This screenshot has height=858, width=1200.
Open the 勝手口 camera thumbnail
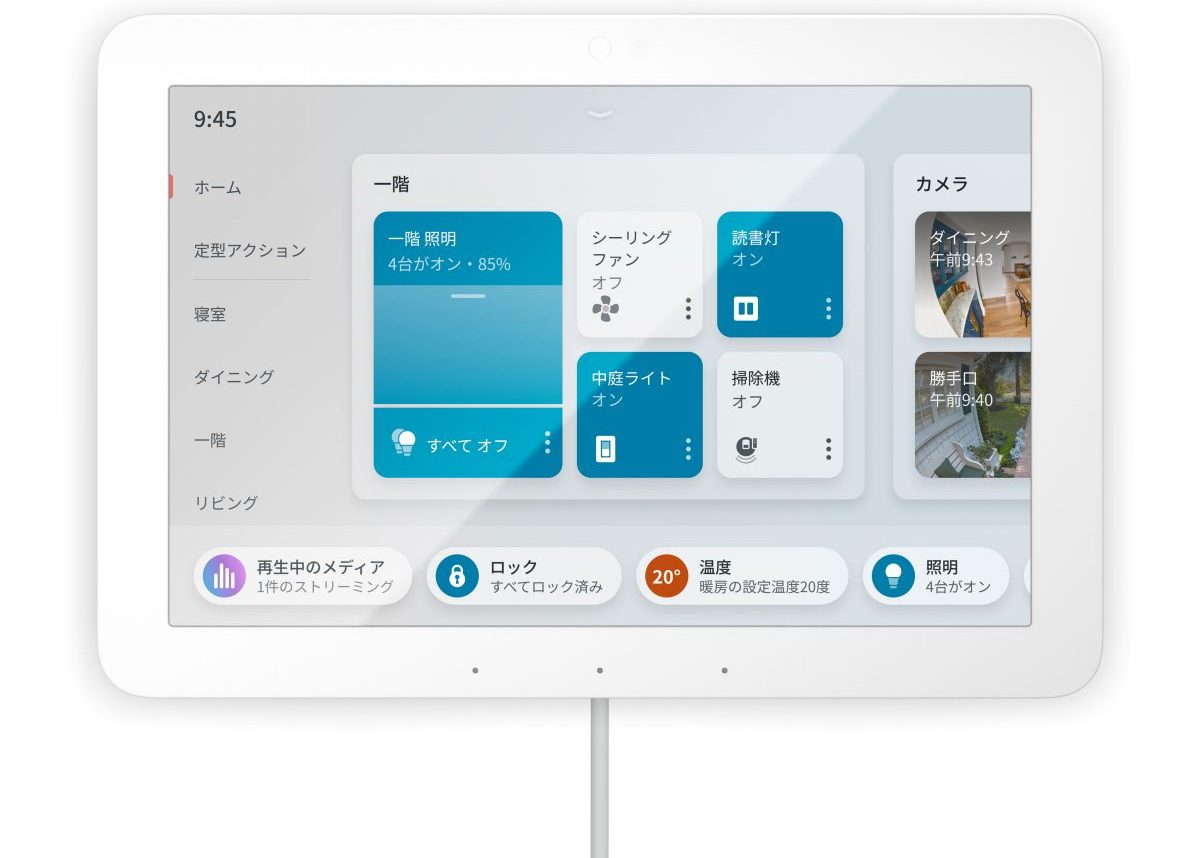[973, 414]
